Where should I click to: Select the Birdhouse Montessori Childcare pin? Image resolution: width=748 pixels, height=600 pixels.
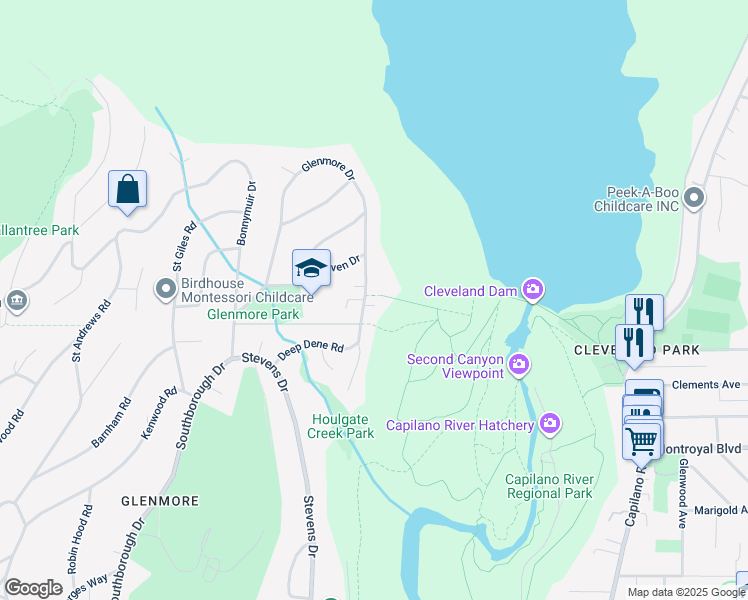tap(166, 290)
